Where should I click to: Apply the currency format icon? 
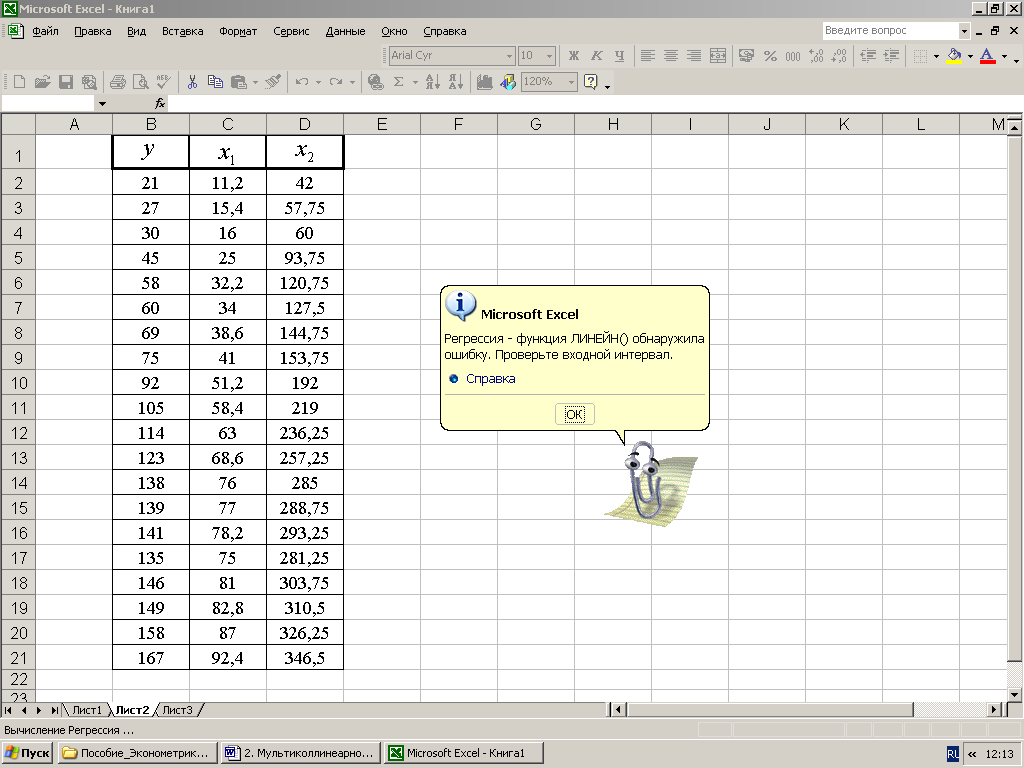746,56
